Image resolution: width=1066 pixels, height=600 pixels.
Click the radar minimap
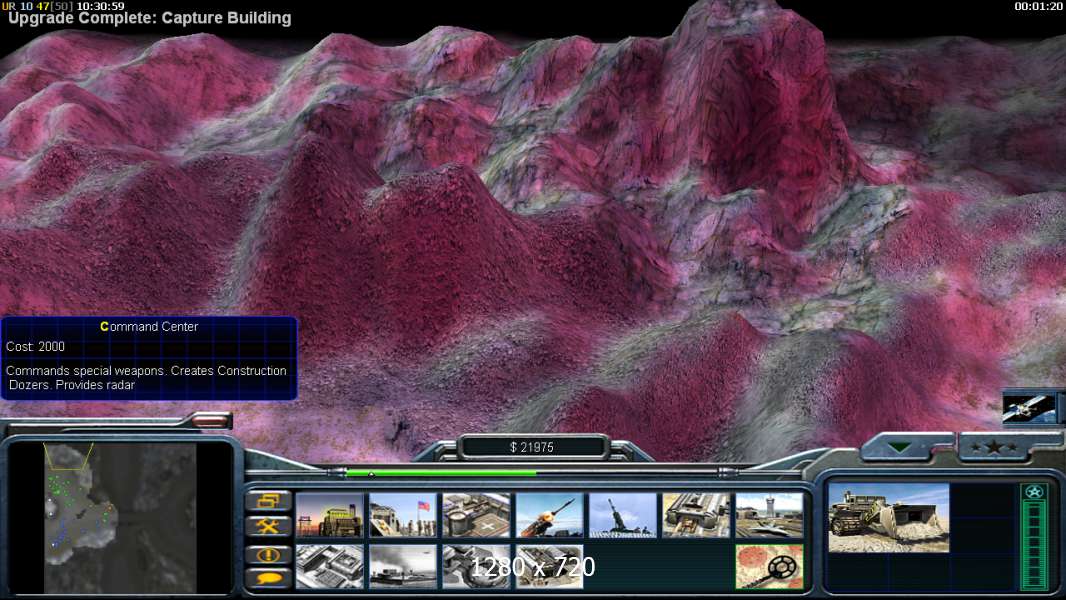120,518
